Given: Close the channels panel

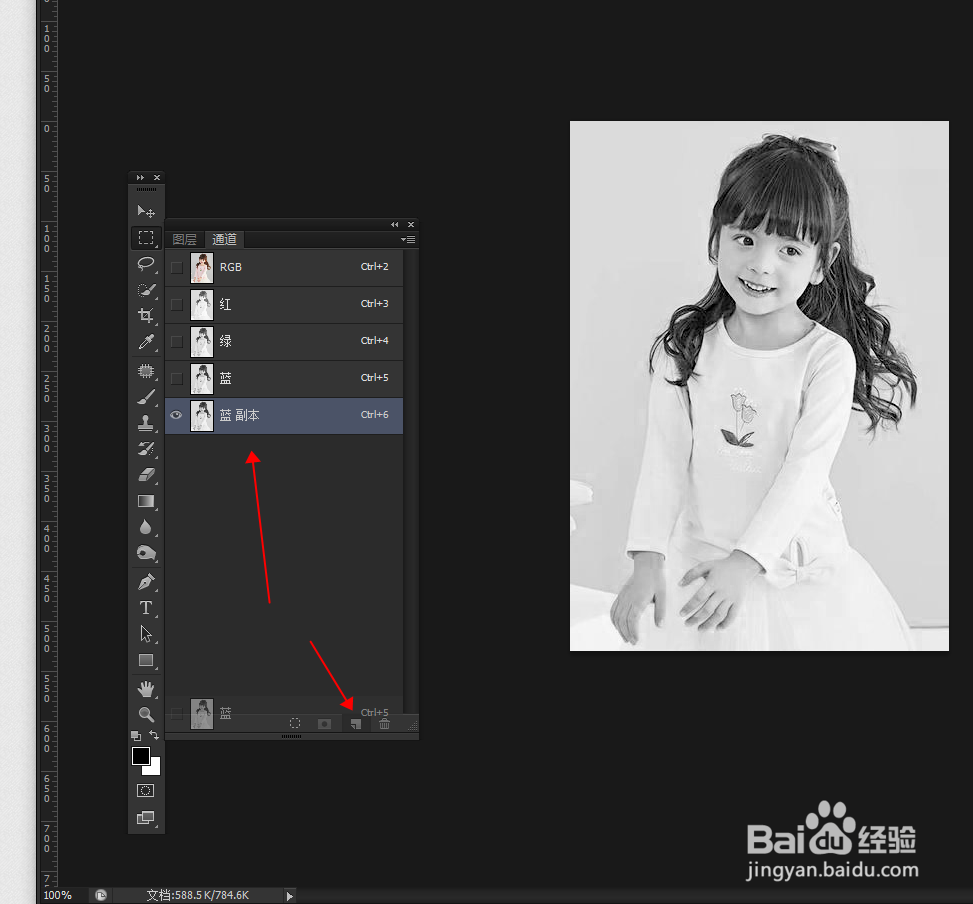Looking at the screenshot, I should [411, 225].
